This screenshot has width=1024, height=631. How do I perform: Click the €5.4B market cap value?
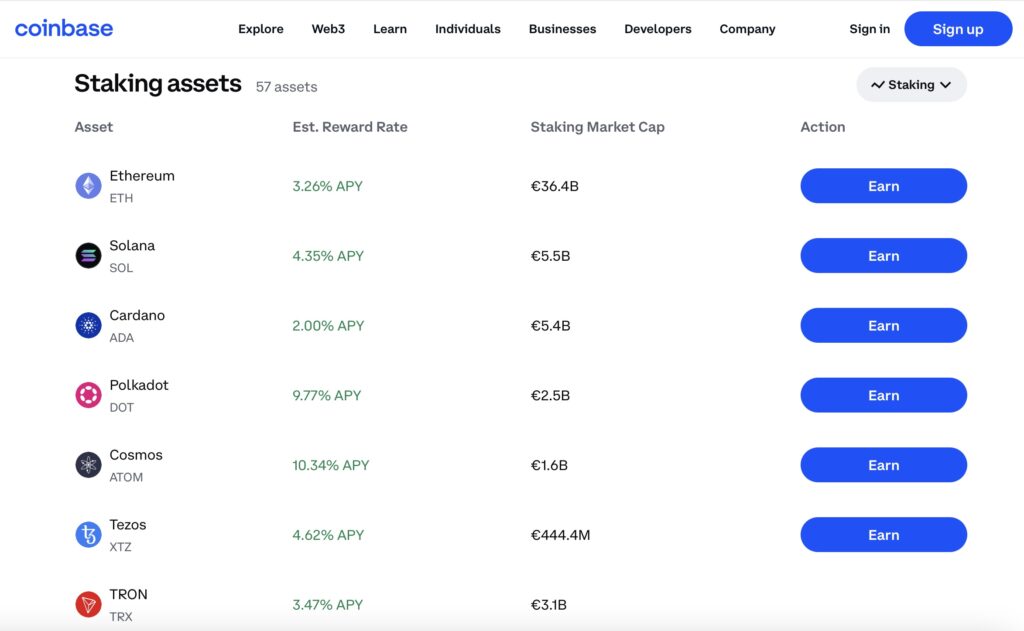coord(550,326)
